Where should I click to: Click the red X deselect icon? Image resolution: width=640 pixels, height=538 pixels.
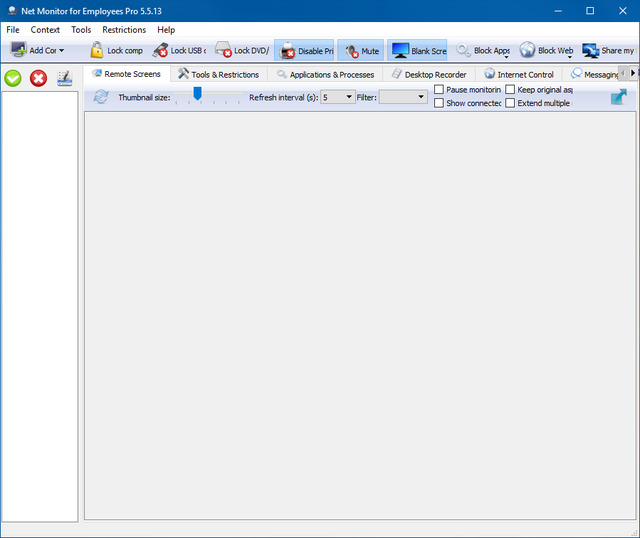(x=39, y=78)
